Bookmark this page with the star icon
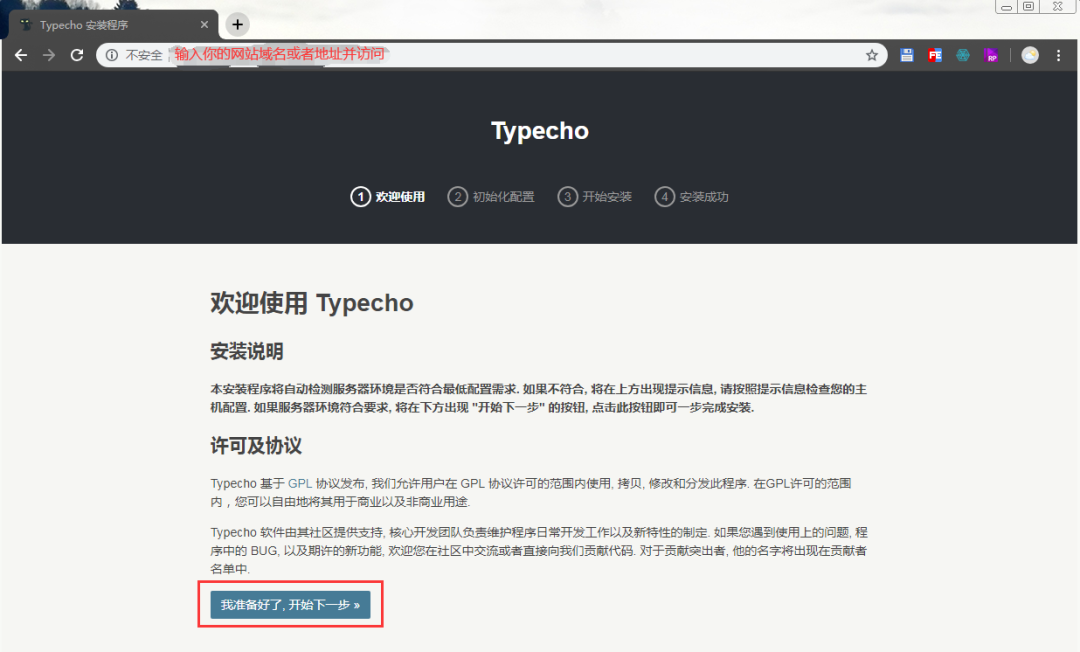Image resolution: width=1080 pixels, height=652 pixels. [x=872, y=55]
